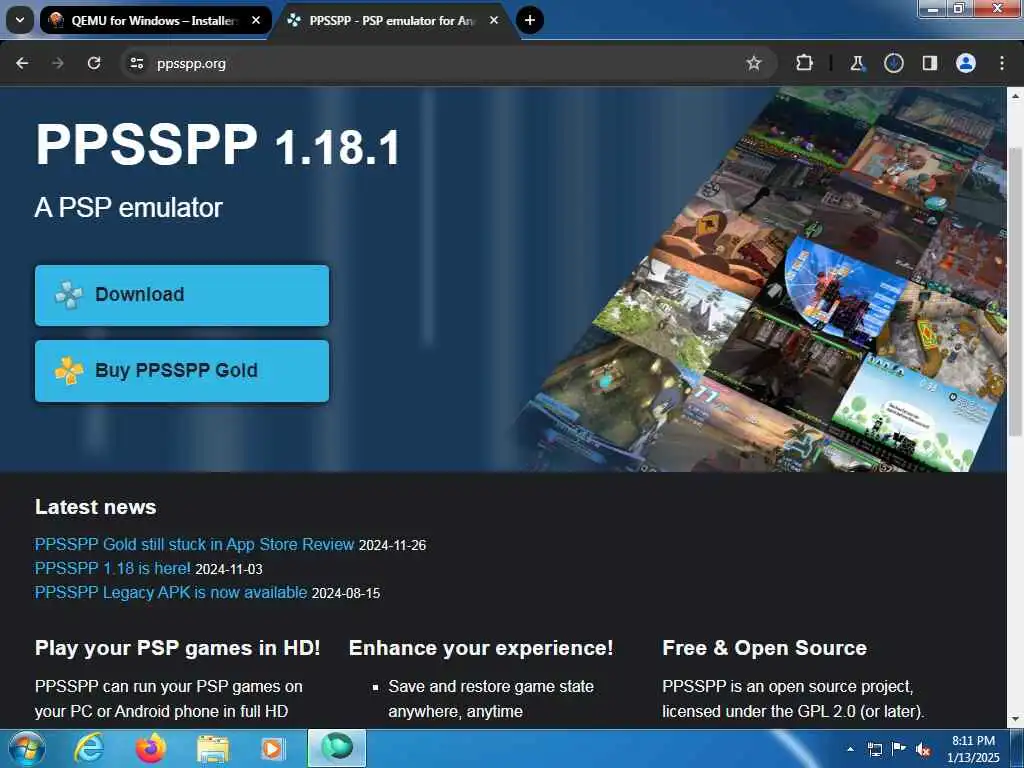Open Action Center flag icon

[899, 749]
